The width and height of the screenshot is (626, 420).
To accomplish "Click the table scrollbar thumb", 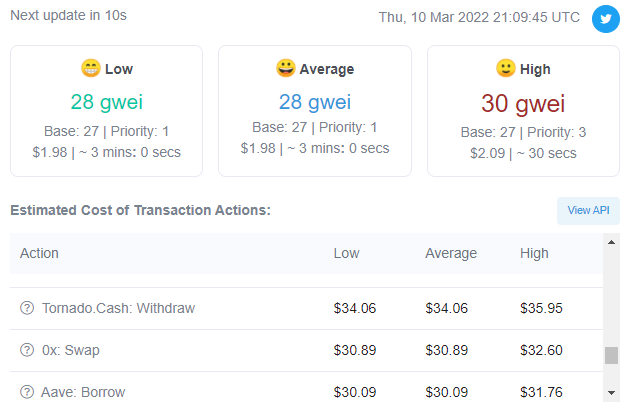I will click(x=611, y=356).
